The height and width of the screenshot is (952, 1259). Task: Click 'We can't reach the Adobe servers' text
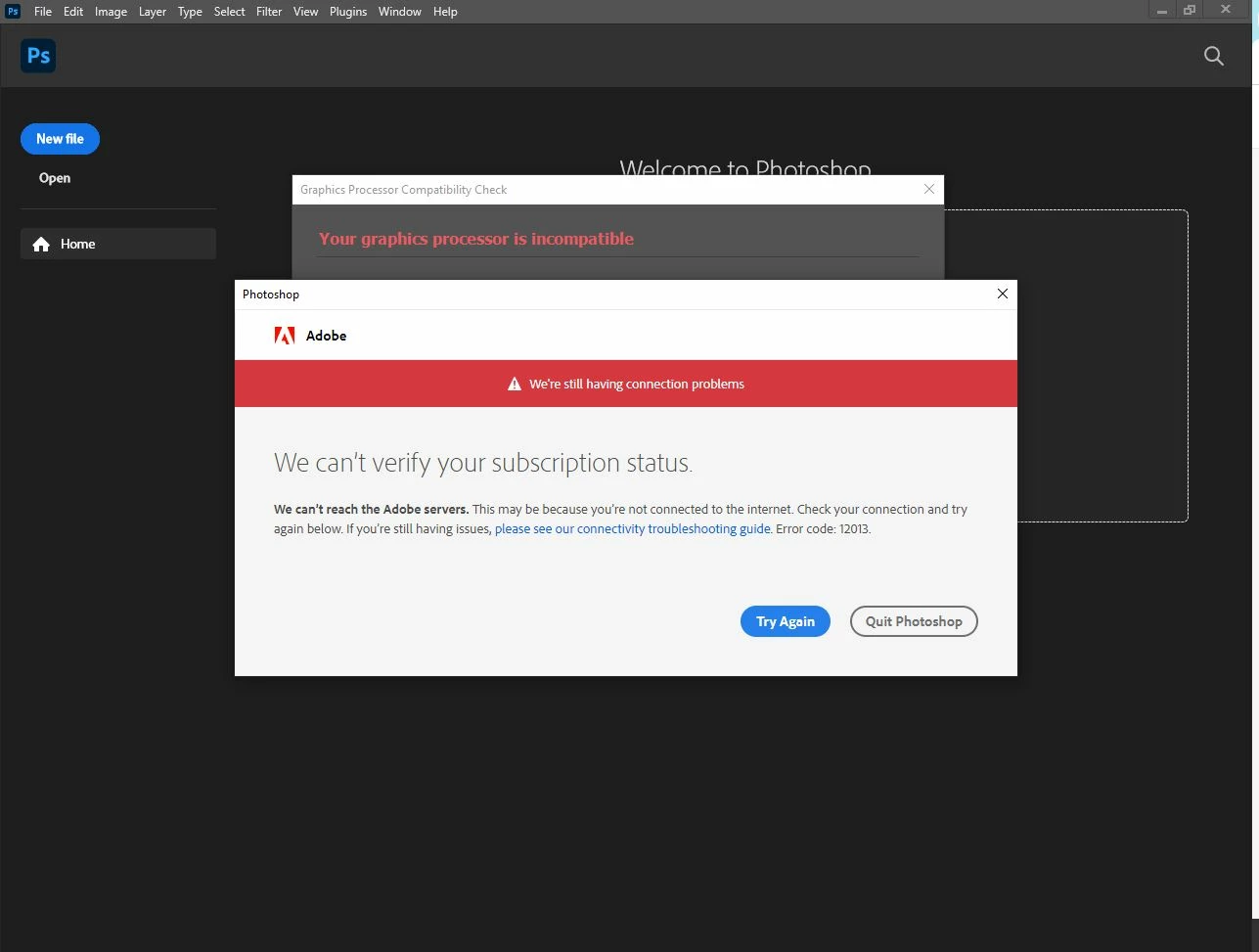tap(372, 510)
